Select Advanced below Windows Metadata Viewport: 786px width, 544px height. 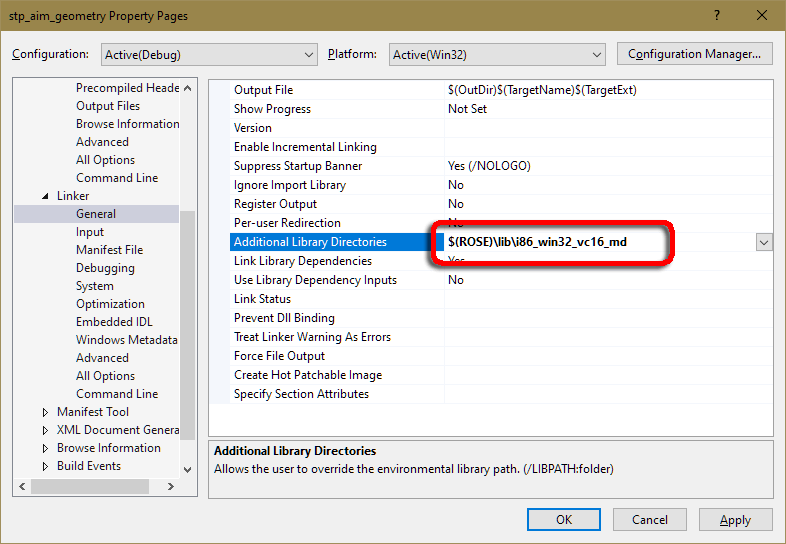[x=102, y=358]
